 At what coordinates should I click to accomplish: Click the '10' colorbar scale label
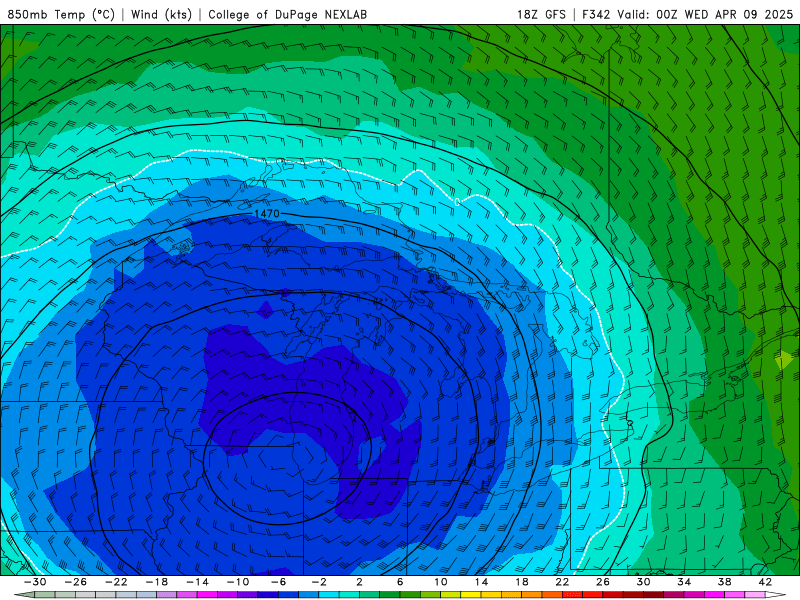coord(441,582)
